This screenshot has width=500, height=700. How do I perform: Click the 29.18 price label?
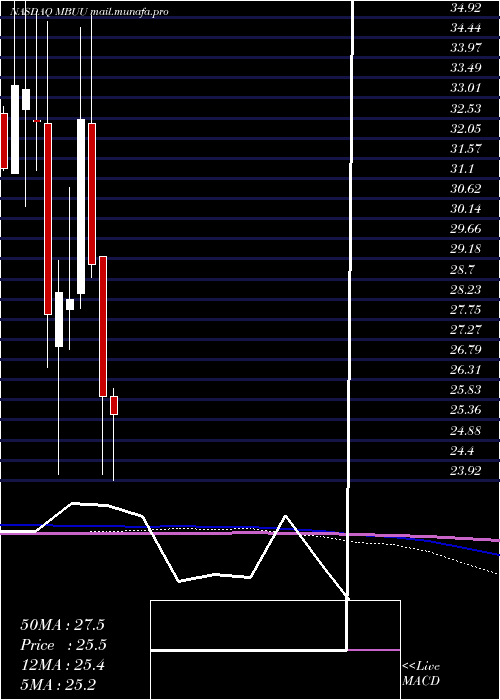(465, 249)
